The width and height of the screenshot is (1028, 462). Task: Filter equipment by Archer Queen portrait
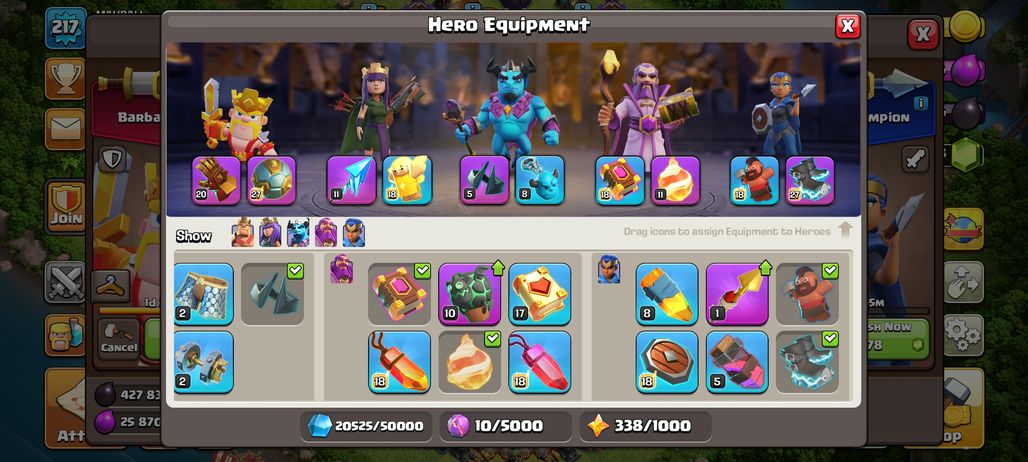point(270,233)
